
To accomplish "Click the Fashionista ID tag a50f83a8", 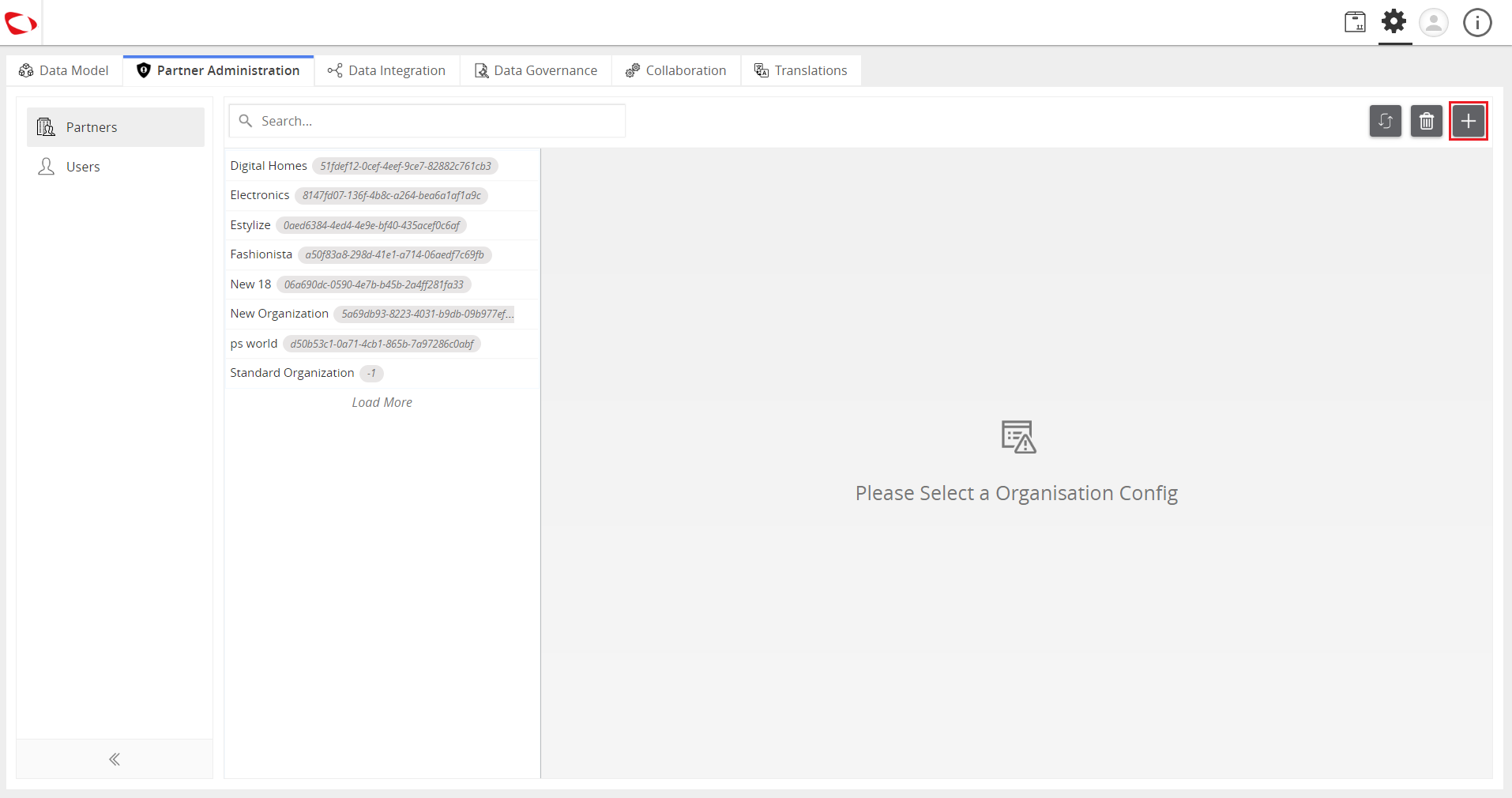I will [x=395, y=254].
